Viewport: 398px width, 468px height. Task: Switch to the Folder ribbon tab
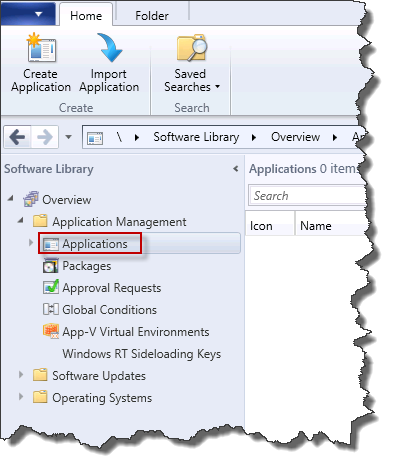(152, 16)
